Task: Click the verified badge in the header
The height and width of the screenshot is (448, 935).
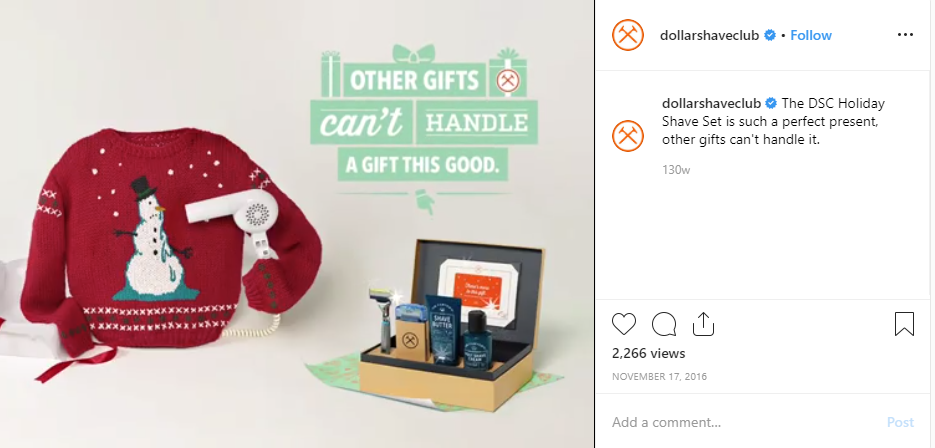Action: tap(770, 35)
